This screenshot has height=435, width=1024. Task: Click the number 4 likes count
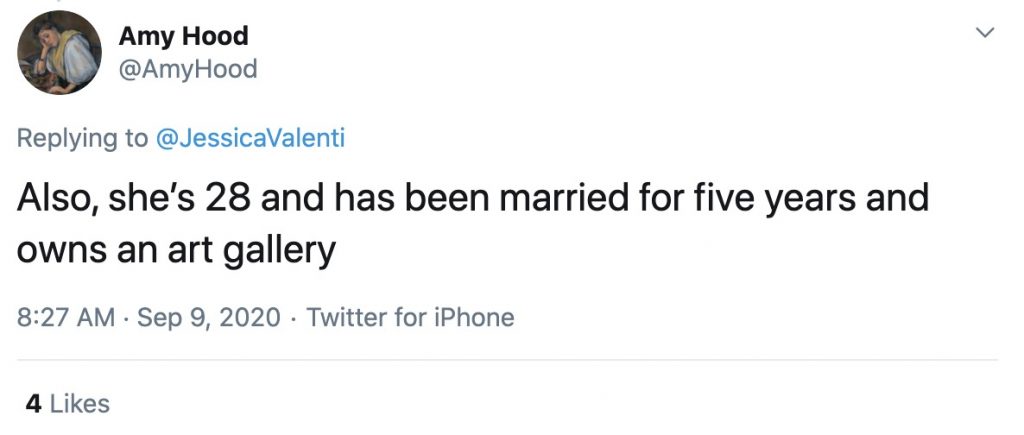pos(33,404)
